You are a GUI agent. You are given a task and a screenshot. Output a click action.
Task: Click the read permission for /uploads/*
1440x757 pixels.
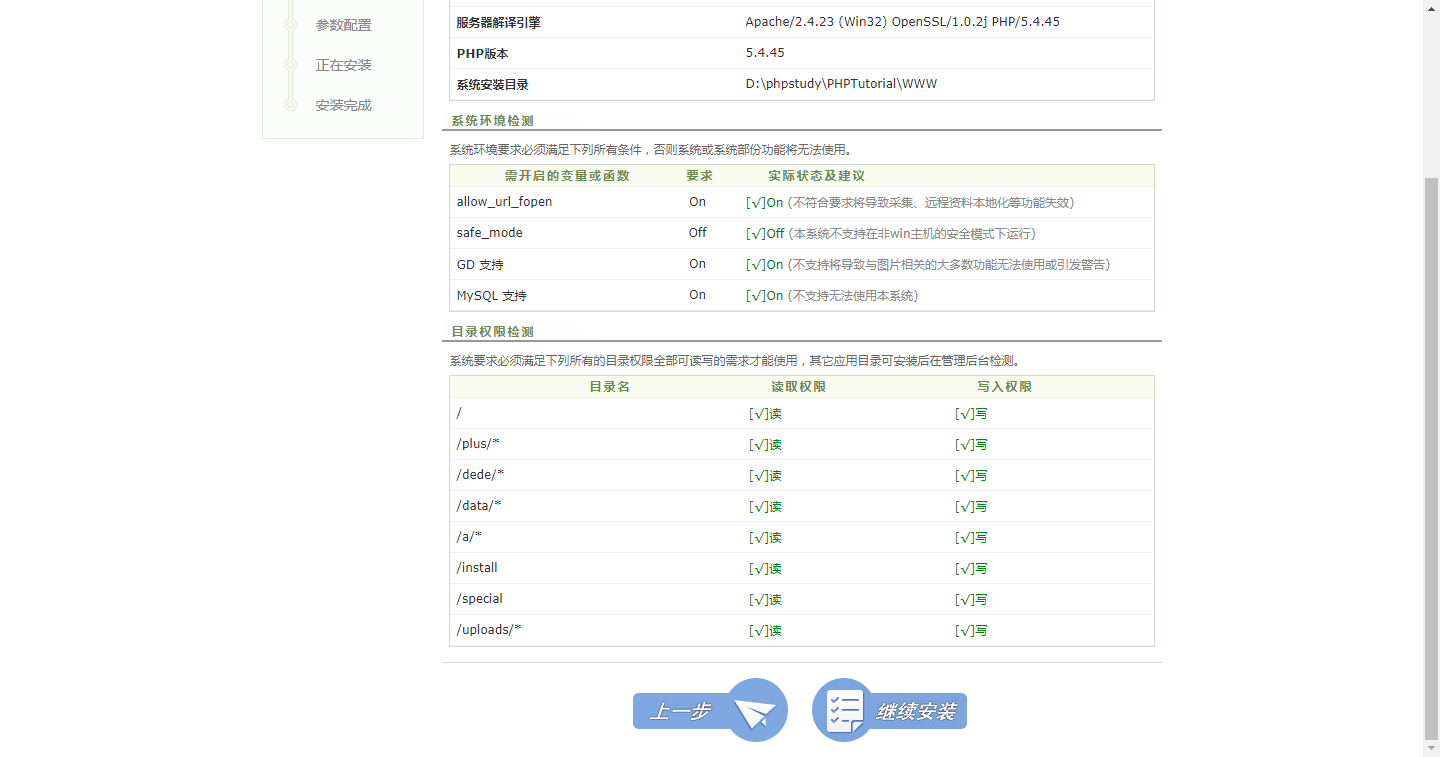(765, 630)
